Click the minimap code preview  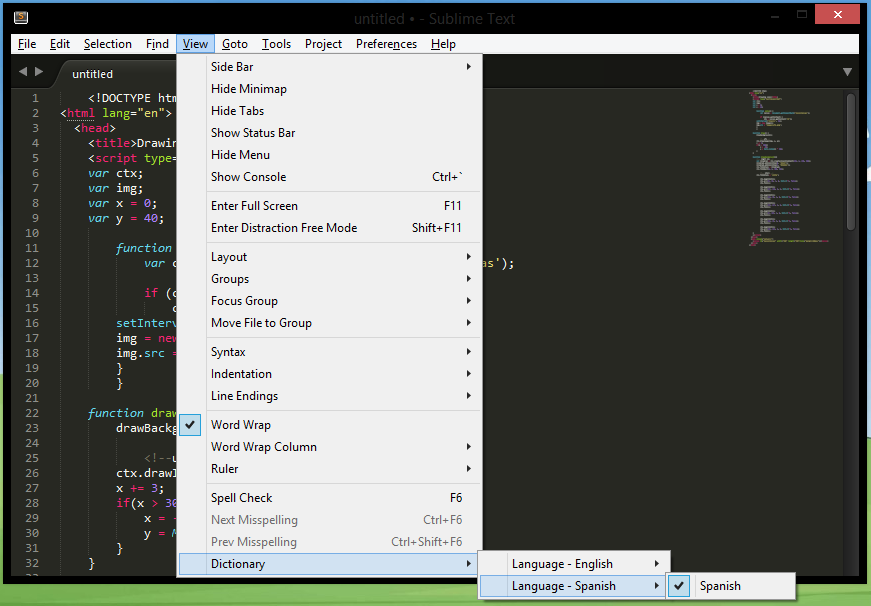(789, 167)
